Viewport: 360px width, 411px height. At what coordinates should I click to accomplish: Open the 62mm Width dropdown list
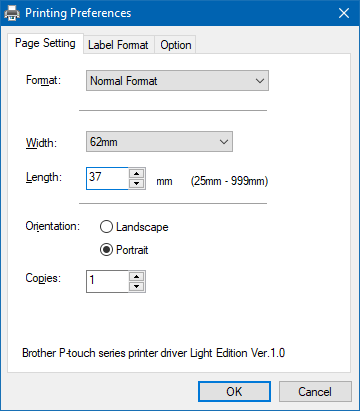coord(159,142)
